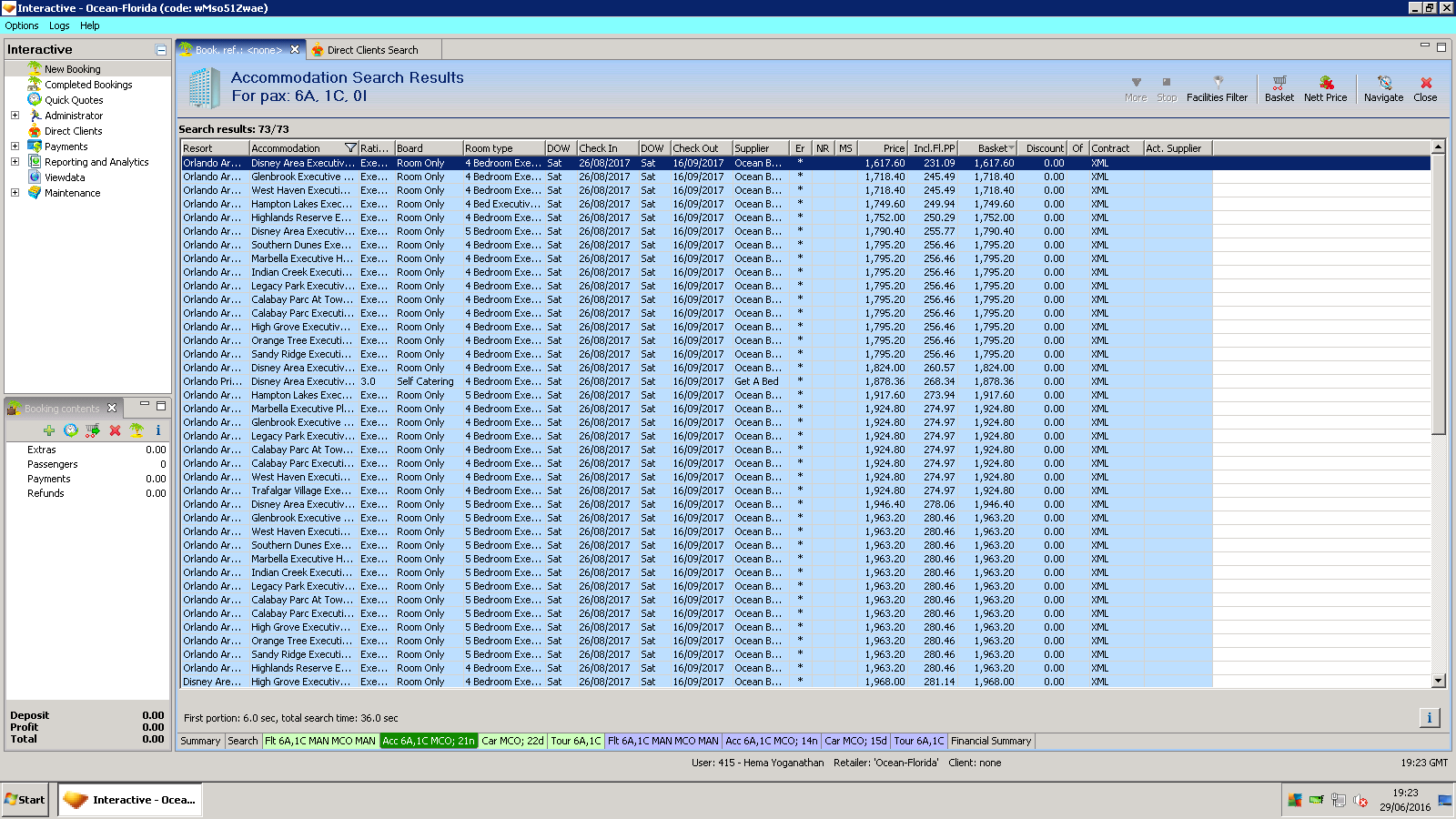Viewport: 1456px width, 819px height.
Task: Click the clock icon in Booking contents
Action: 71,430
